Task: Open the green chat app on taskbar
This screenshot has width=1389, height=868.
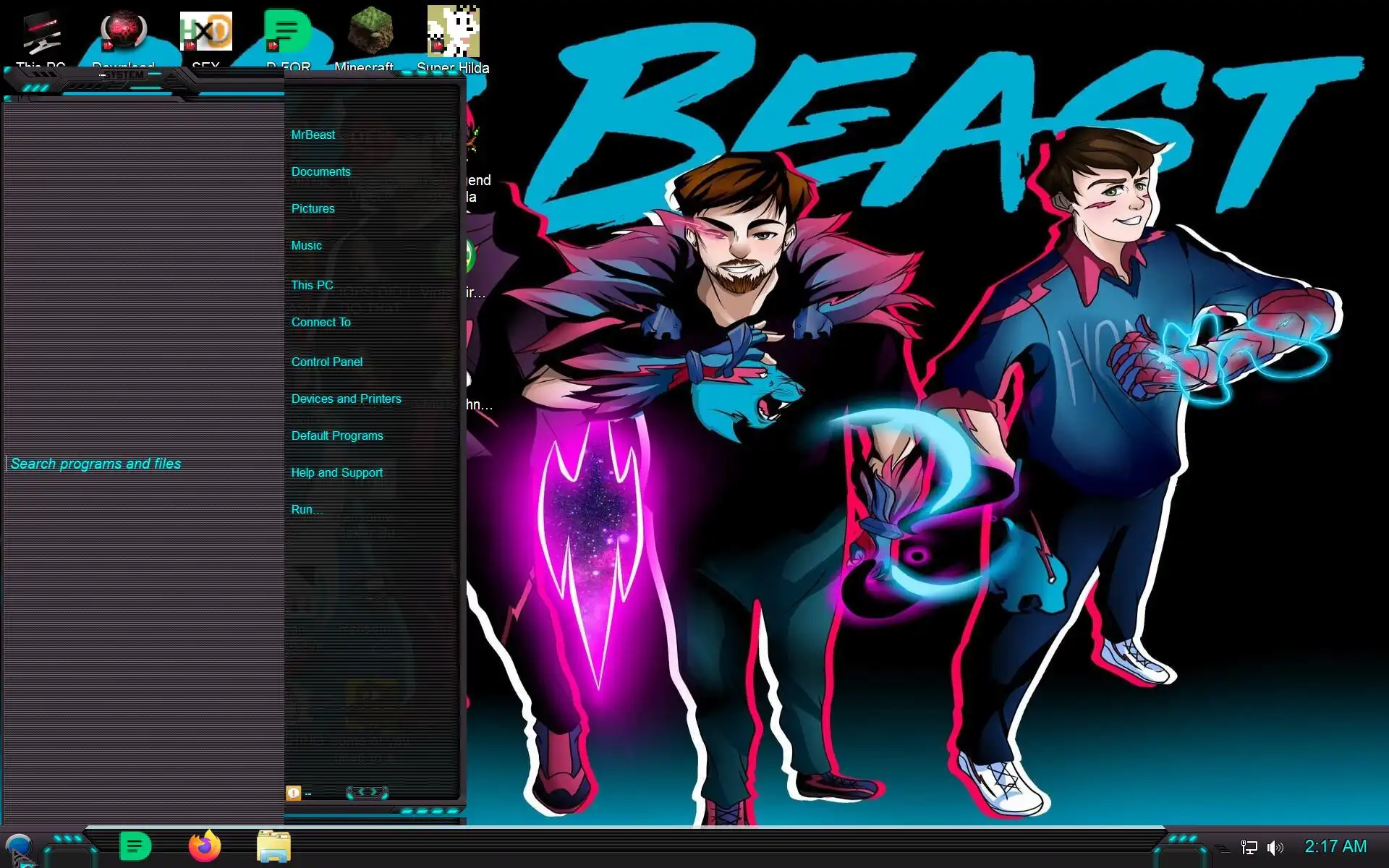Action: pyautogui.click(x=135, y=846)
